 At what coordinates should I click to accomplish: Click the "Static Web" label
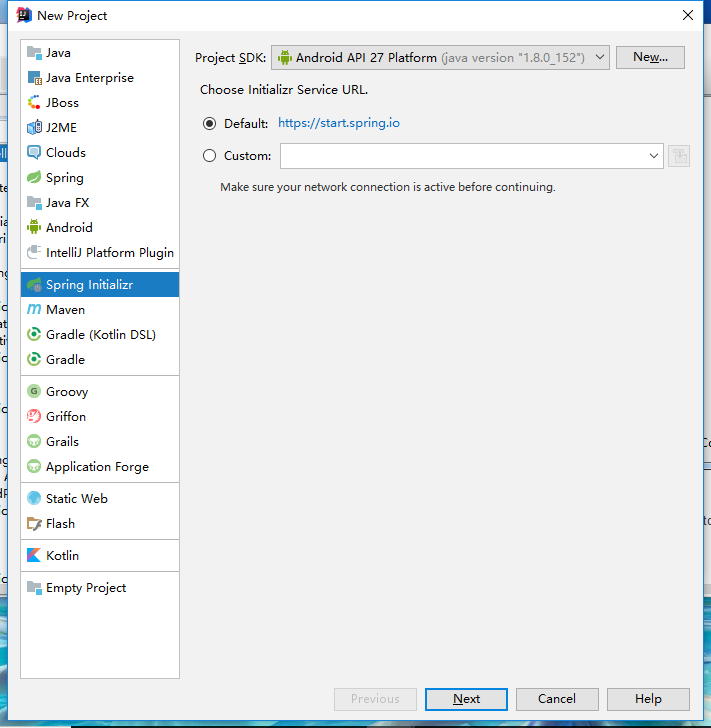[77, 499]
